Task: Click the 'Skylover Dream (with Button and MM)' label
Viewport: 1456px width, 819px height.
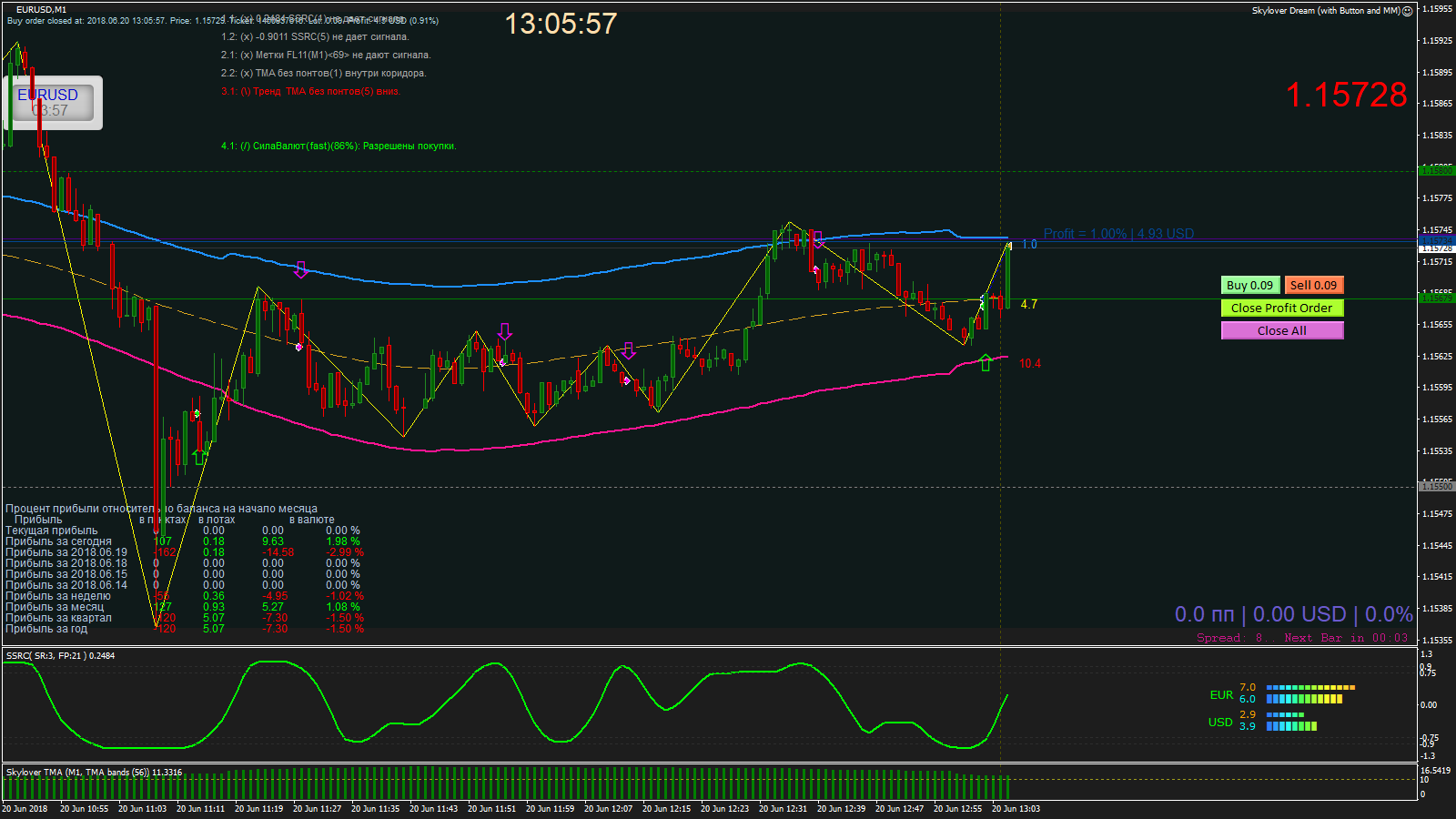Action: coord(1326,11)
